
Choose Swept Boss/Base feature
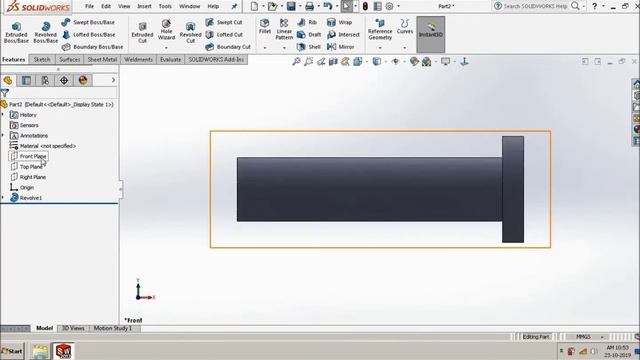(x=88, y=22)
